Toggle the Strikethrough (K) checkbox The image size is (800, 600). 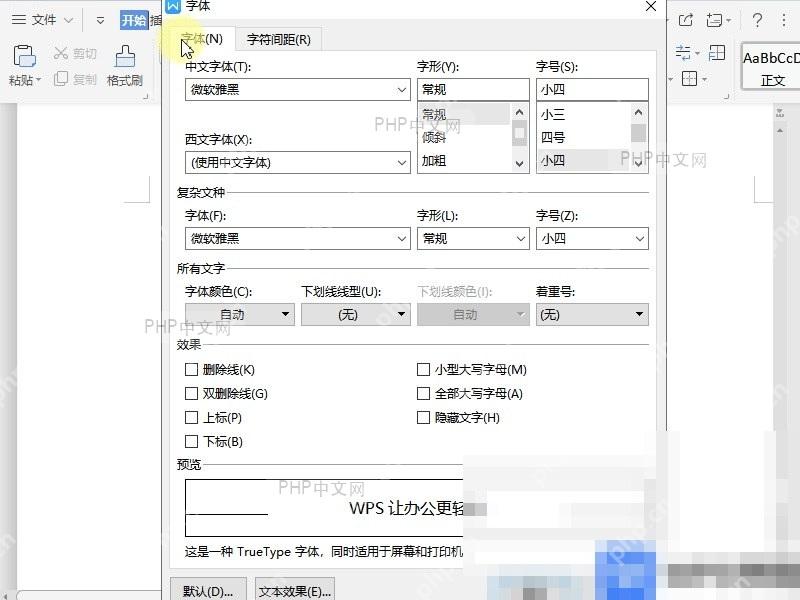point(191,369)
